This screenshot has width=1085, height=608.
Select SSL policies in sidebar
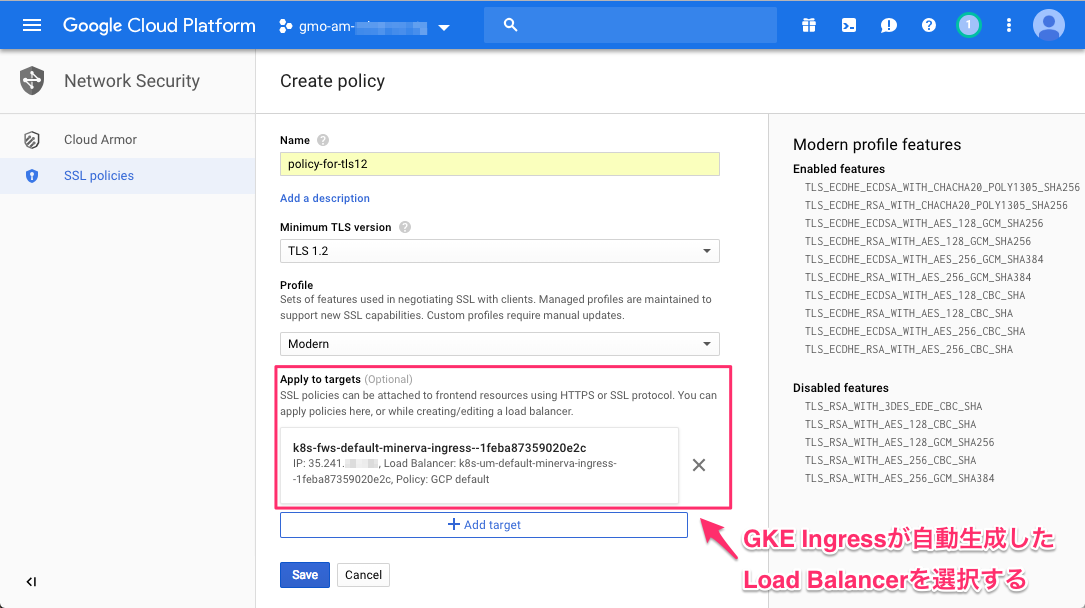tap(98, 176)
